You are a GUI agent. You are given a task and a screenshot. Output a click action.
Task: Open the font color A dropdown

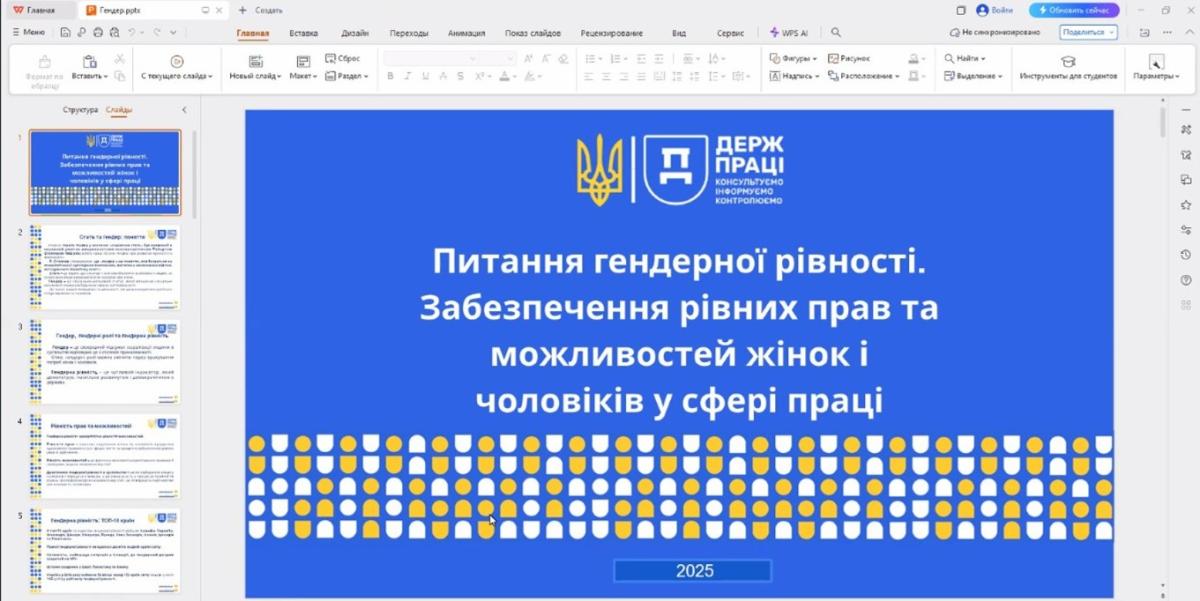(508, 76)
